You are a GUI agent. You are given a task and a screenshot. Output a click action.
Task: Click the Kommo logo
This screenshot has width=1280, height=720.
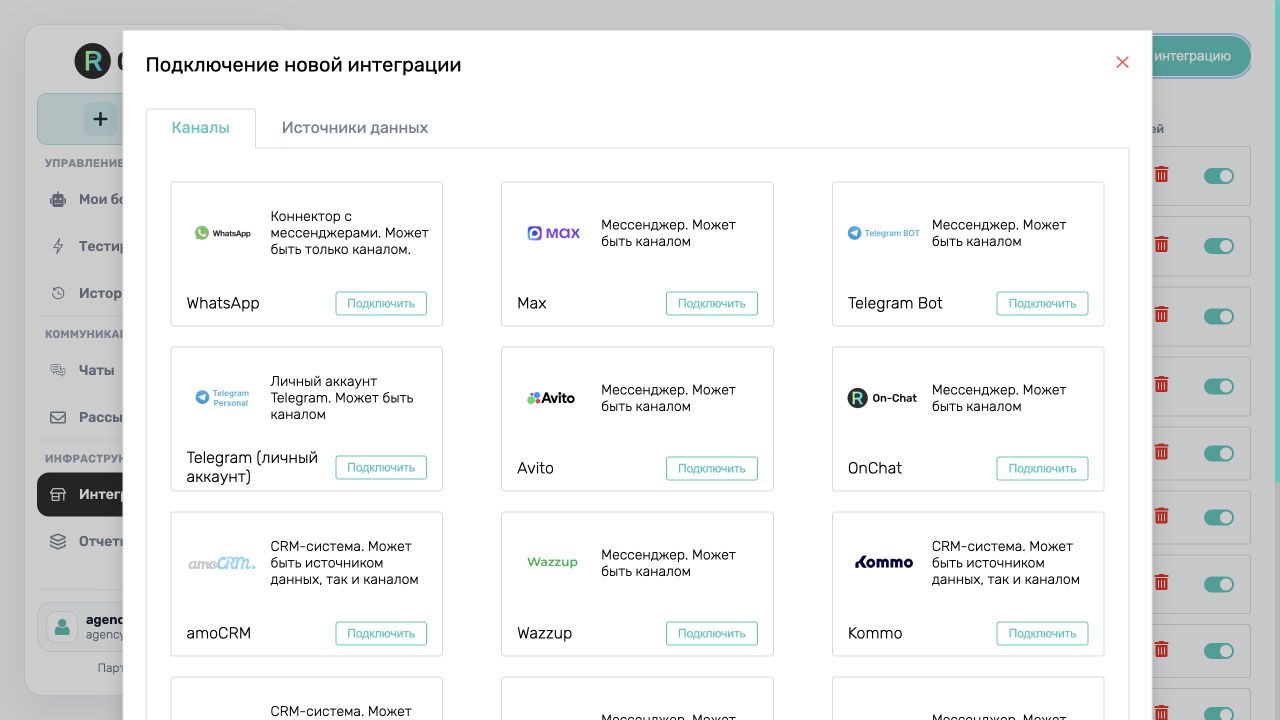coord(884,562)
